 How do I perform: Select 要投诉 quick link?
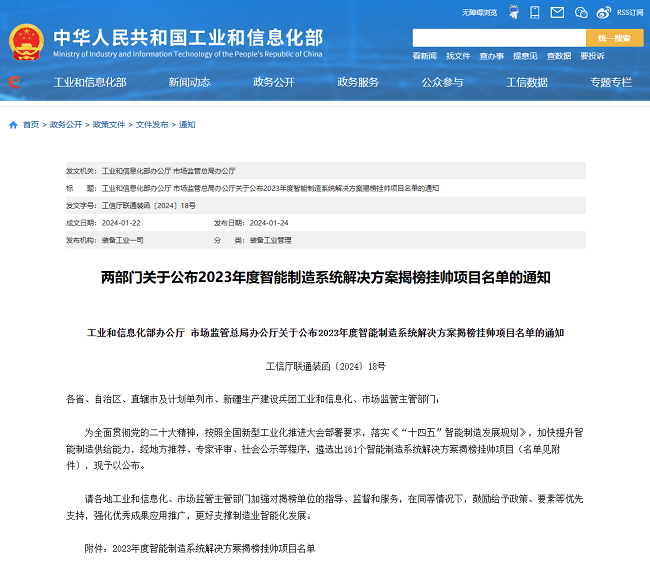tap(592, 56)
